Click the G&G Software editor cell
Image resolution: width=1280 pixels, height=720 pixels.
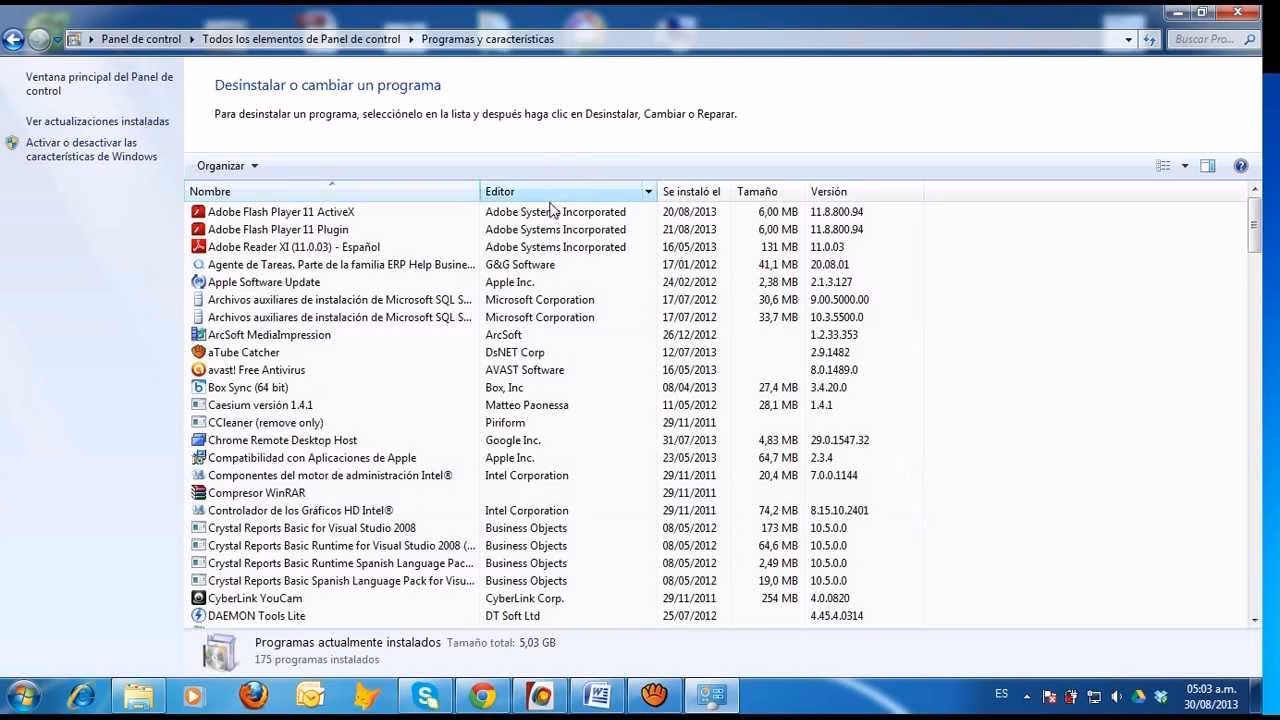[520, 265]
